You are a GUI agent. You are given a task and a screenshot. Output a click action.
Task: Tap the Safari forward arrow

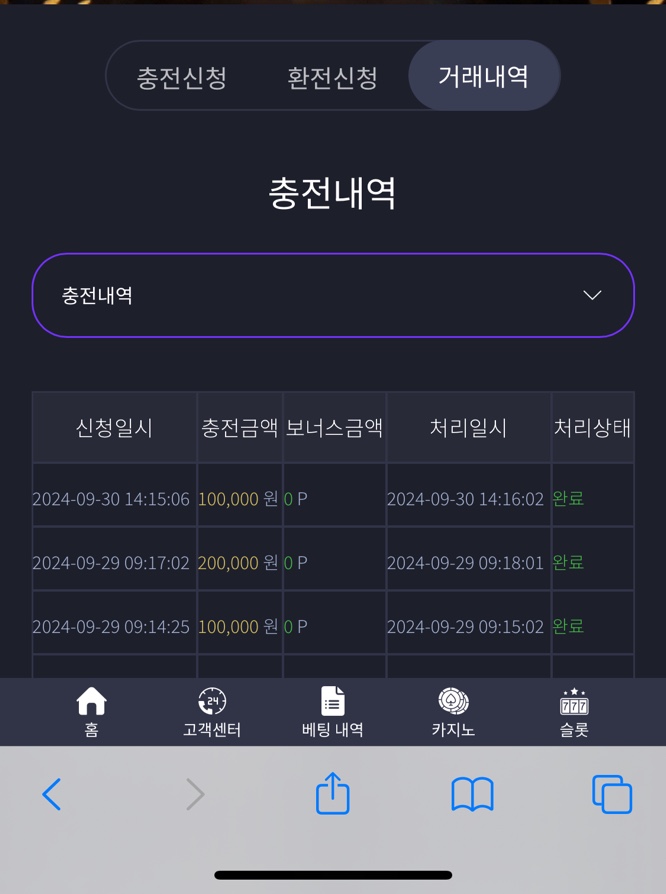195,794
